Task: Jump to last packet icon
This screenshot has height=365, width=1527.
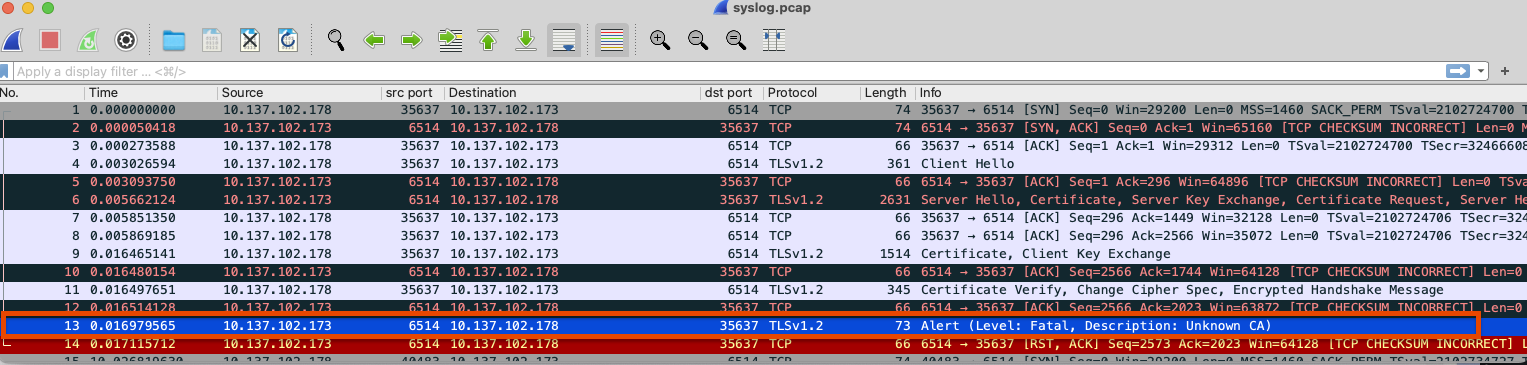Action: (x=525, y=40)
